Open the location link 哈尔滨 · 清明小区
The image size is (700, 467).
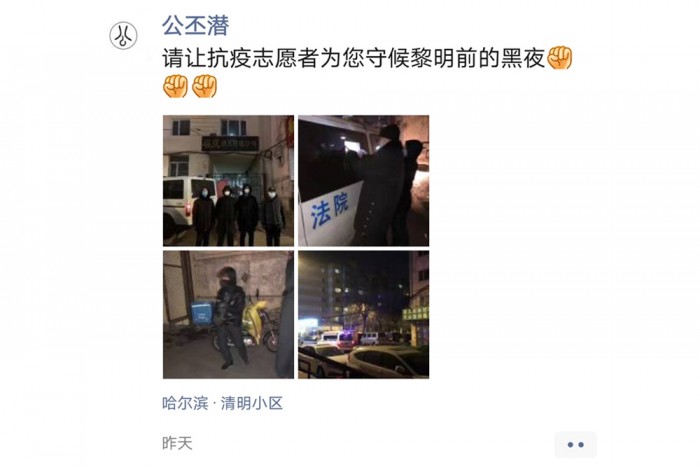222,403
